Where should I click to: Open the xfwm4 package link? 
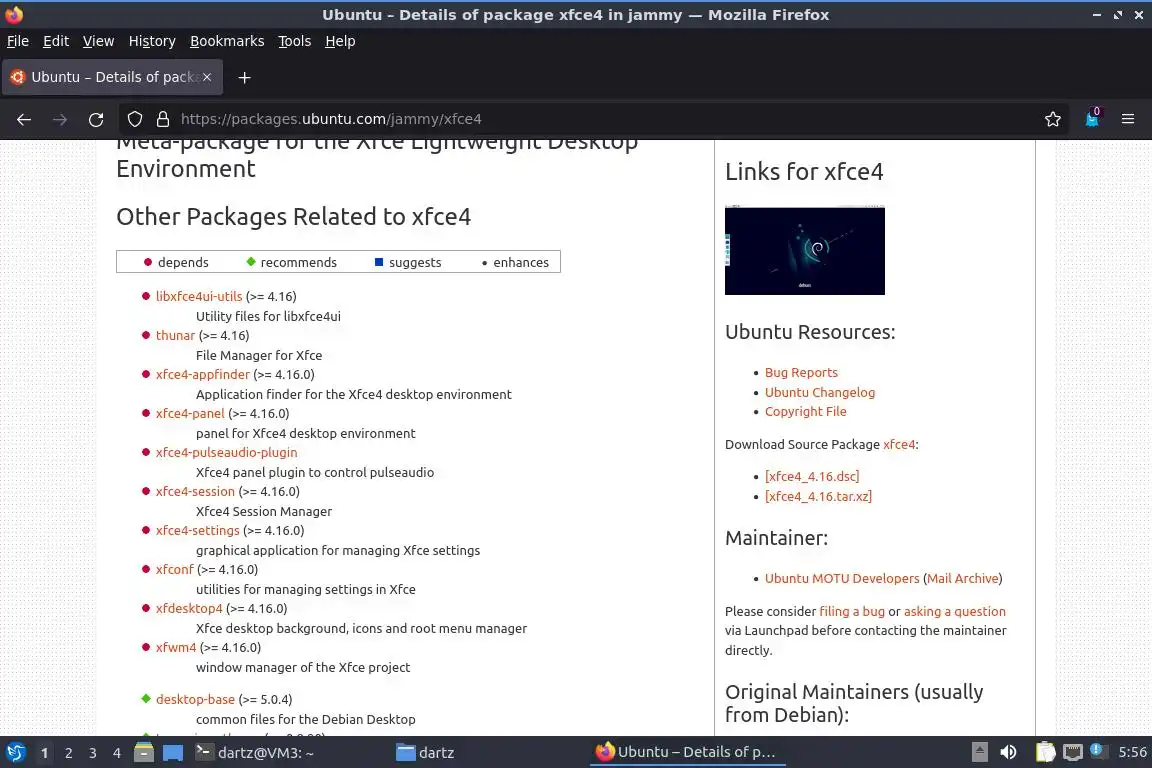coord(176,647)
